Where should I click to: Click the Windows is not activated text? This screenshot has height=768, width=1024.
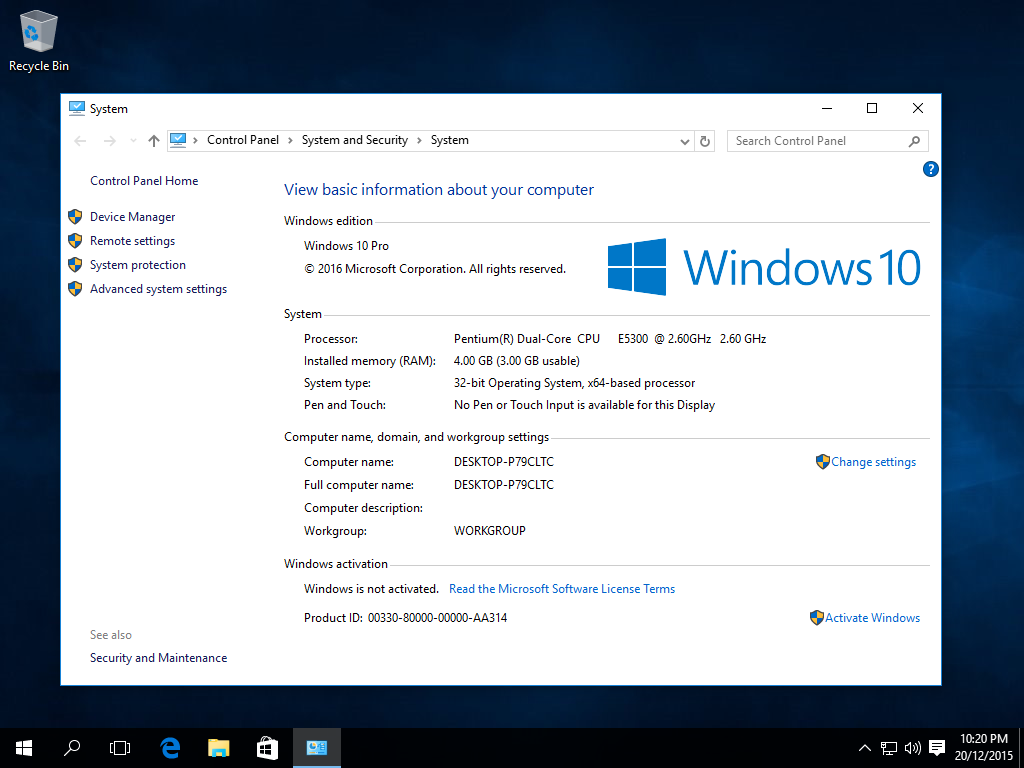click(x=371, y=589)
